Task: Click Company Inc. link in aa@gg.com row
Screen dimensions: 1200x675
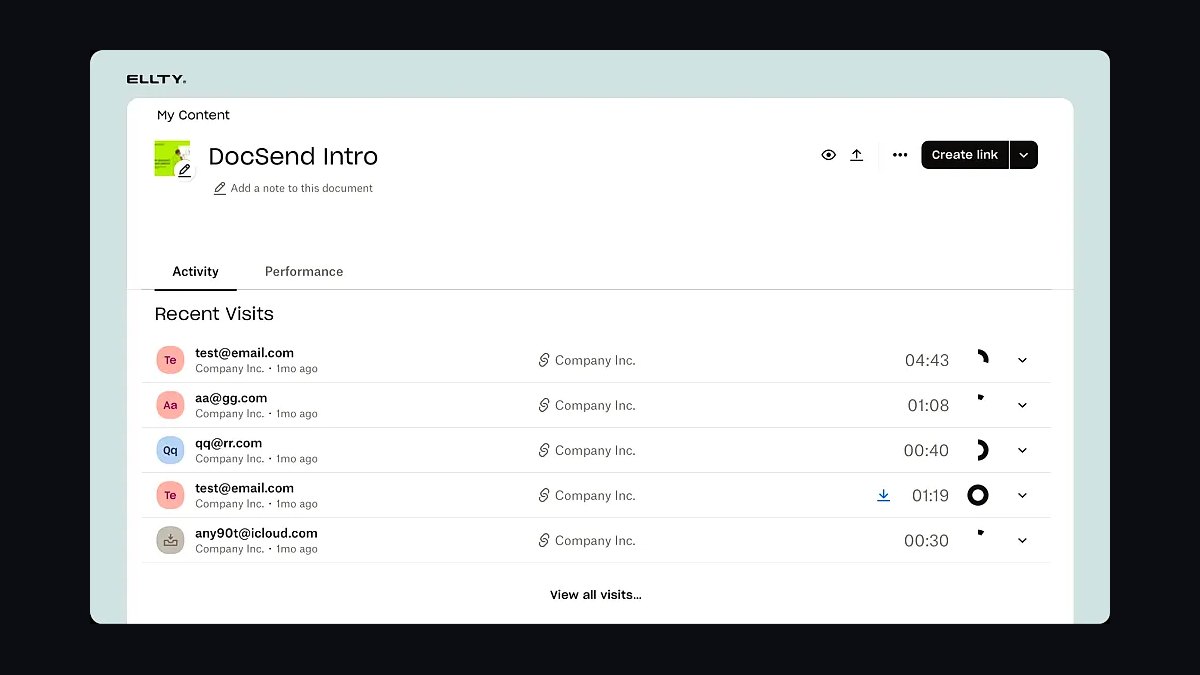Action: (595, 405)
